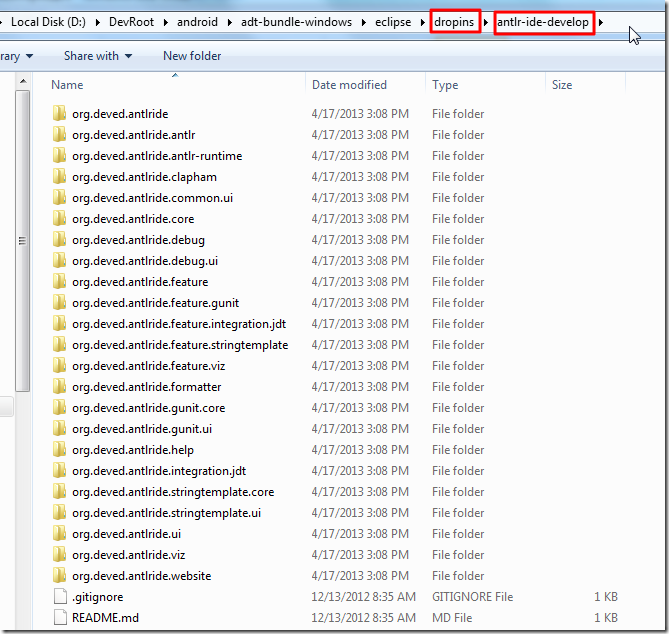Click the org.deved.antlride.viz folder icon
Viewport: 669px width, 634px height.
[x=59, y=555]
